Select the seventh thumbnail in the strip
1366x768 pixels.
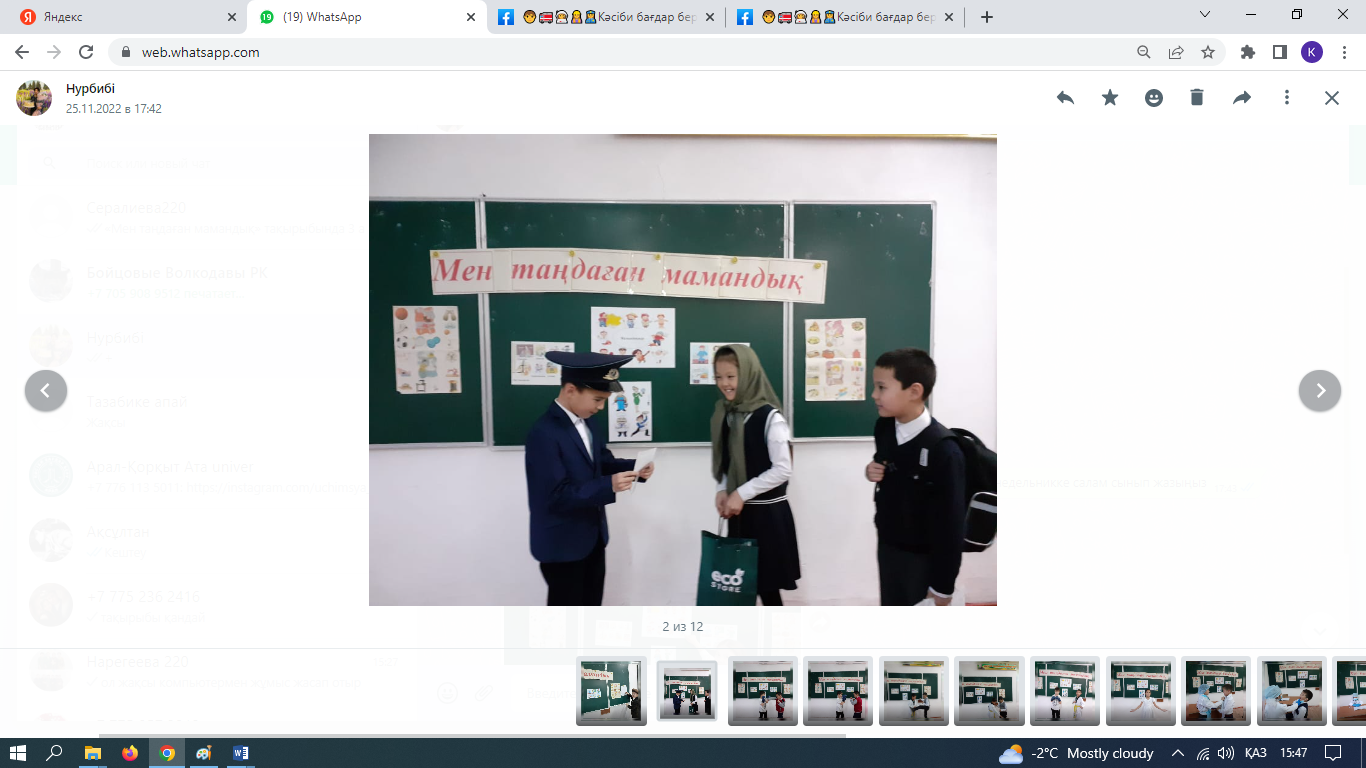1065,691
